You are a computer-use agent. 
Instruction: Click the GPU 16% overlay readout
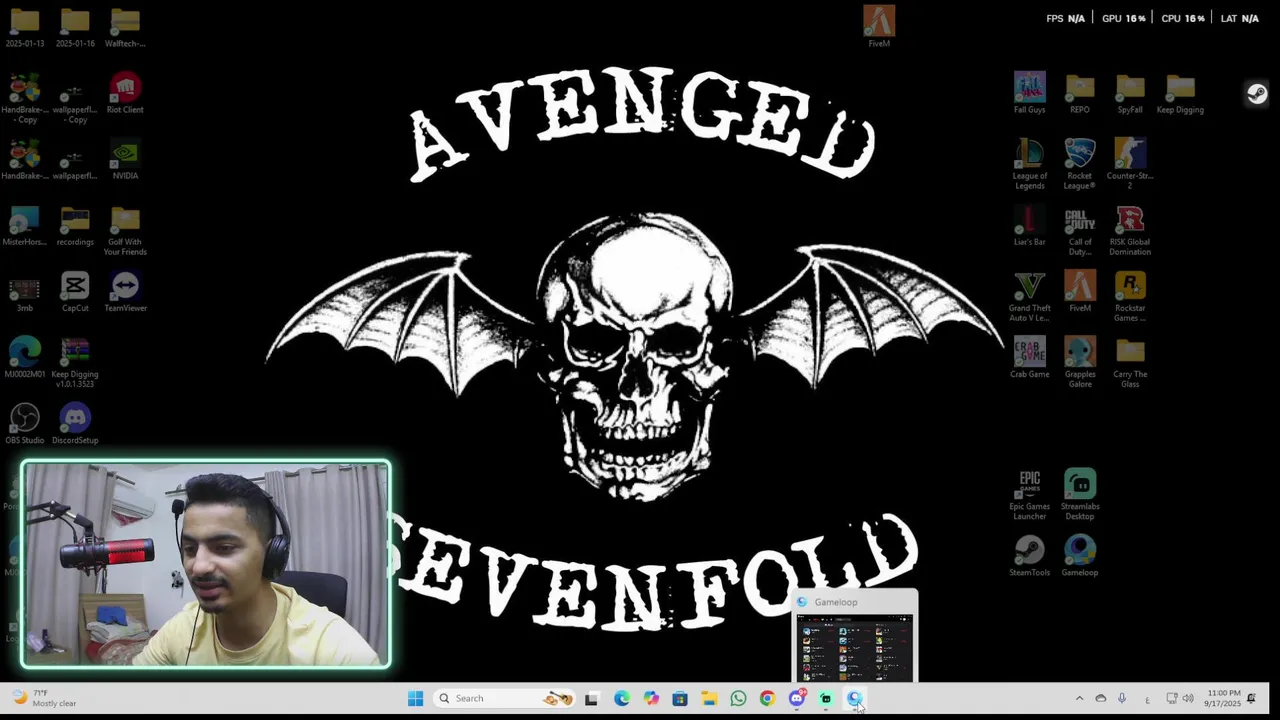(1123, 18)
